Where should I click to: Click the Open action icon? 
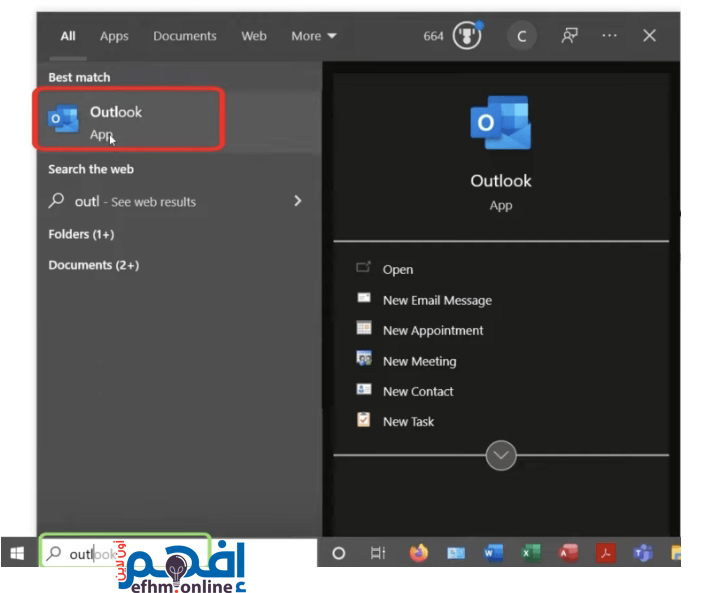pos(363,267)
